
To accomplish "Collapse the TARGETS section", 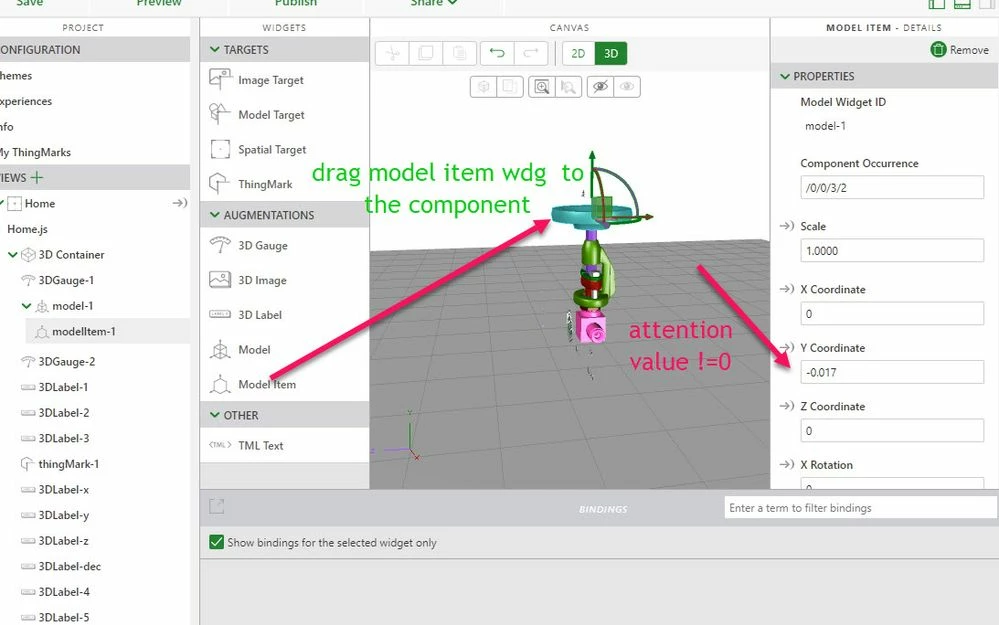I will (x=215, y=50).
